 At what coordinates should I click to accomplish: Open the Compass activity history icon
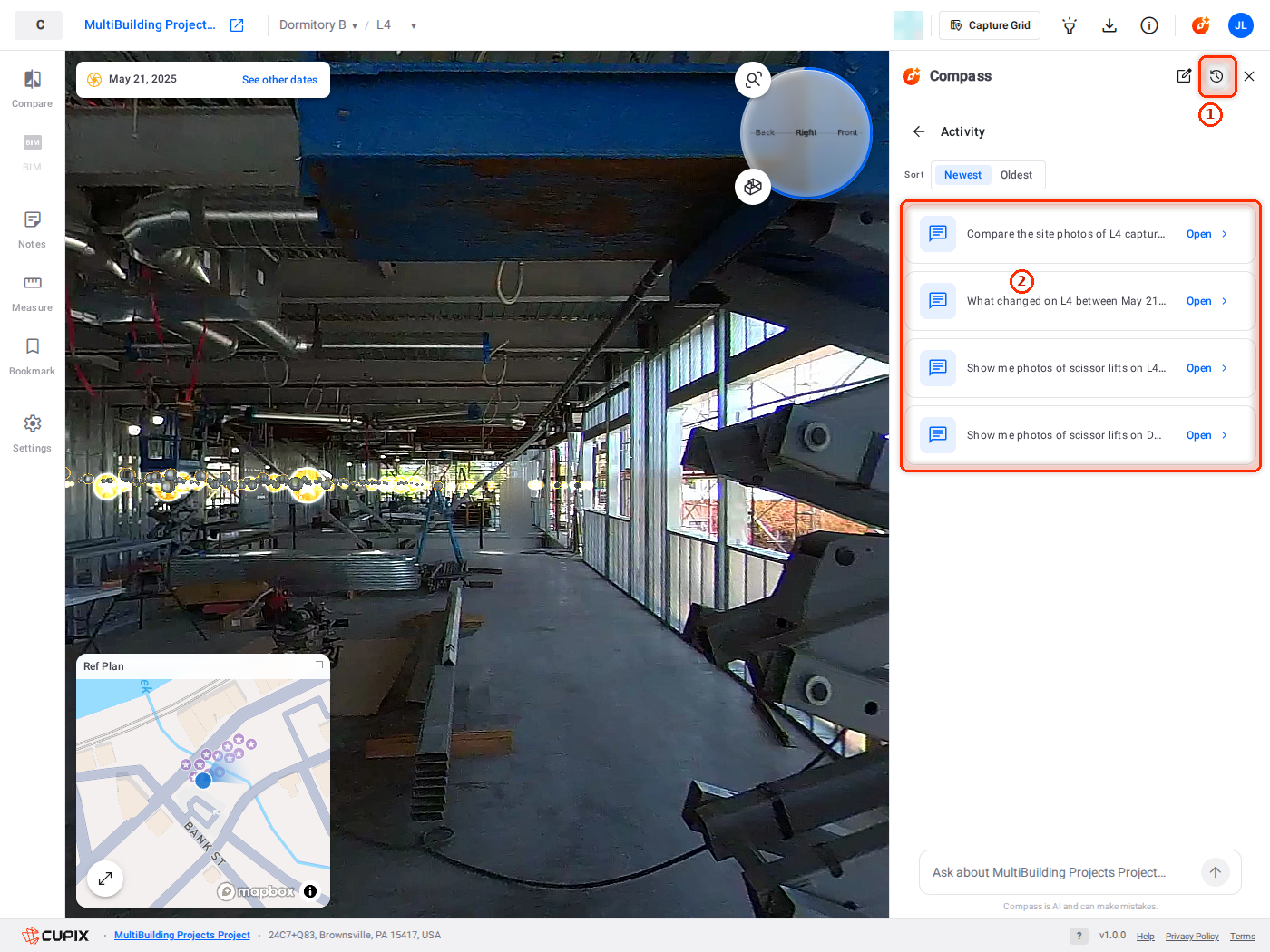pyautogui.click(x=1216, y=76)
